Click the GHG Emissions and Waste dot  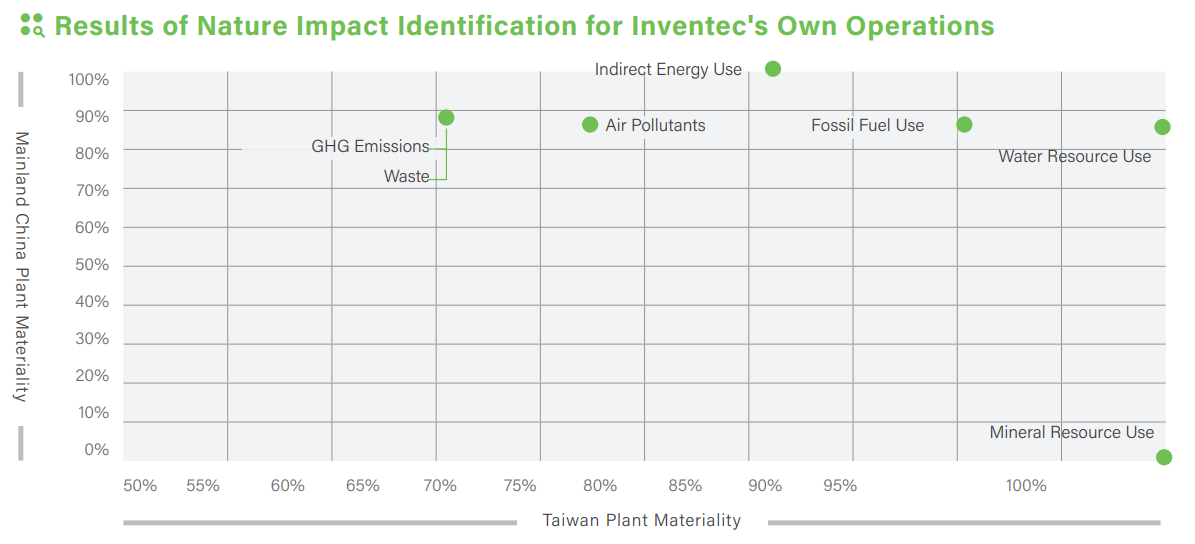tap(446, 118)
